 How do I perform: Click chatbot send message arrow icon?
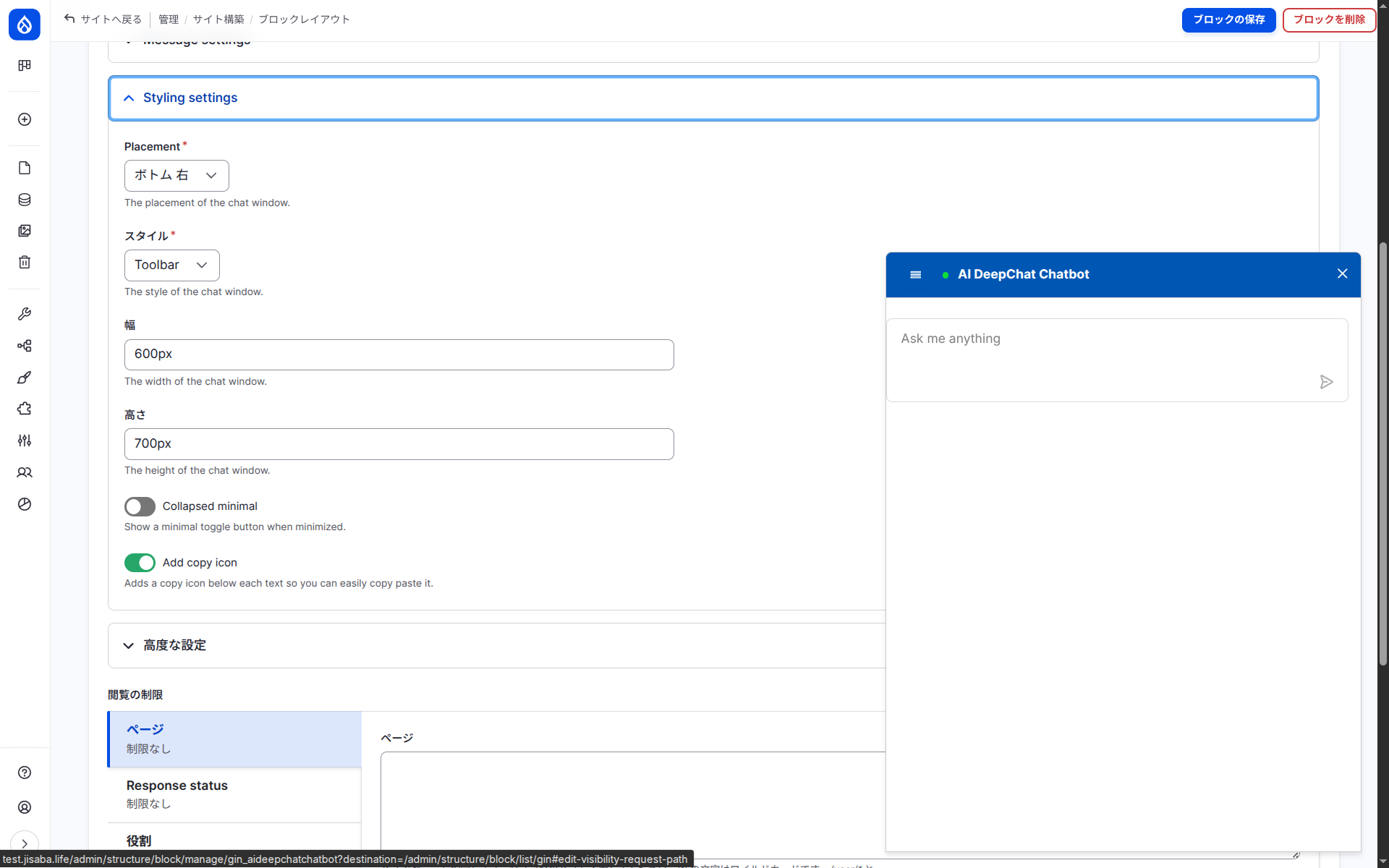tap(1326, 382)
